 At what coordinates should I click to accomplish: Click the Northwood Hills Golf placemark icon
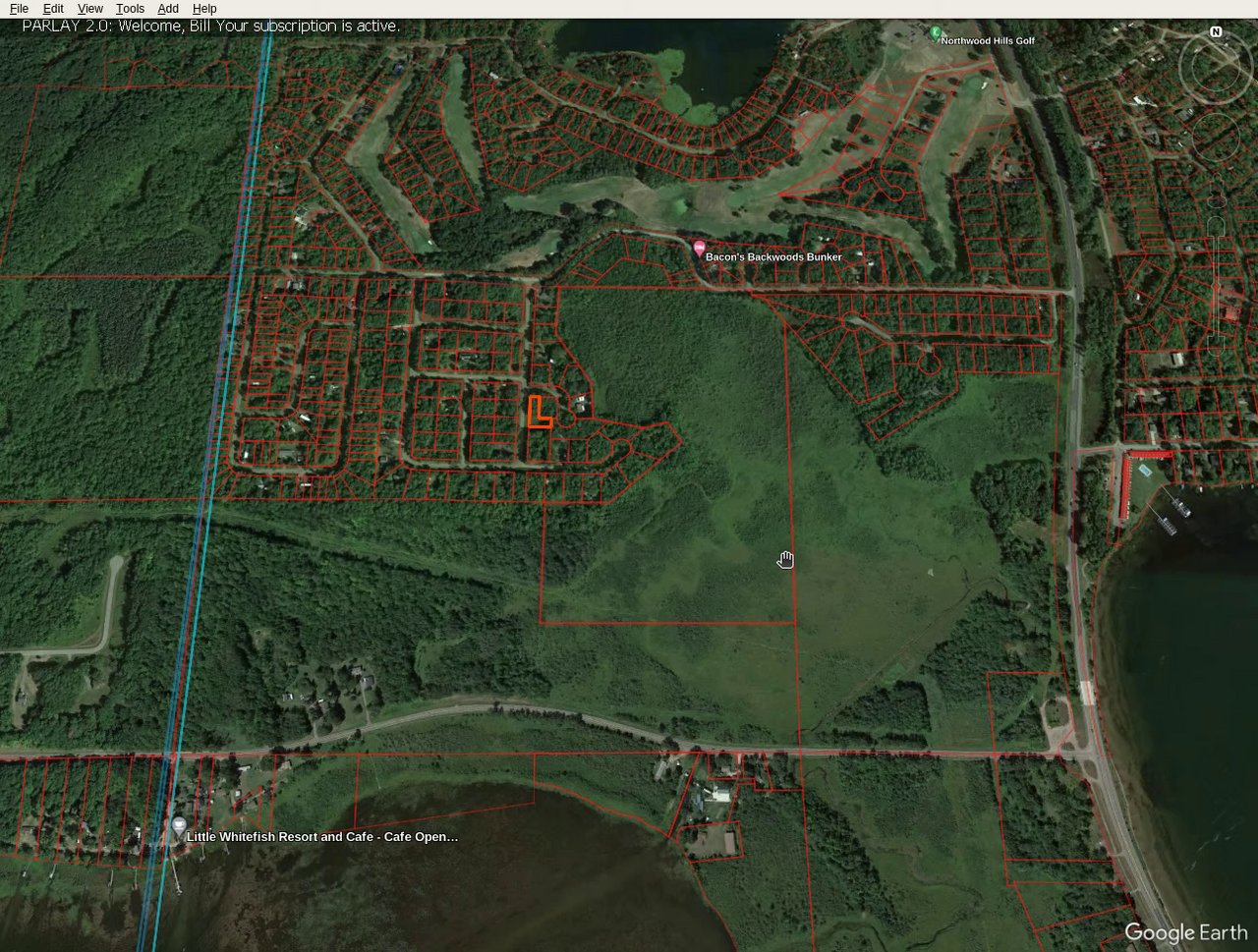point(936,32)
